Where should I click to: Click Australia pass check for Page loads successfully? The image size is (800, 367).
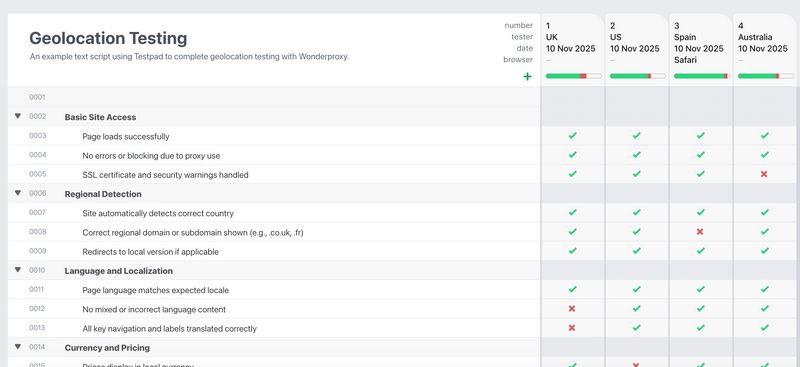(x=764, y=136)
